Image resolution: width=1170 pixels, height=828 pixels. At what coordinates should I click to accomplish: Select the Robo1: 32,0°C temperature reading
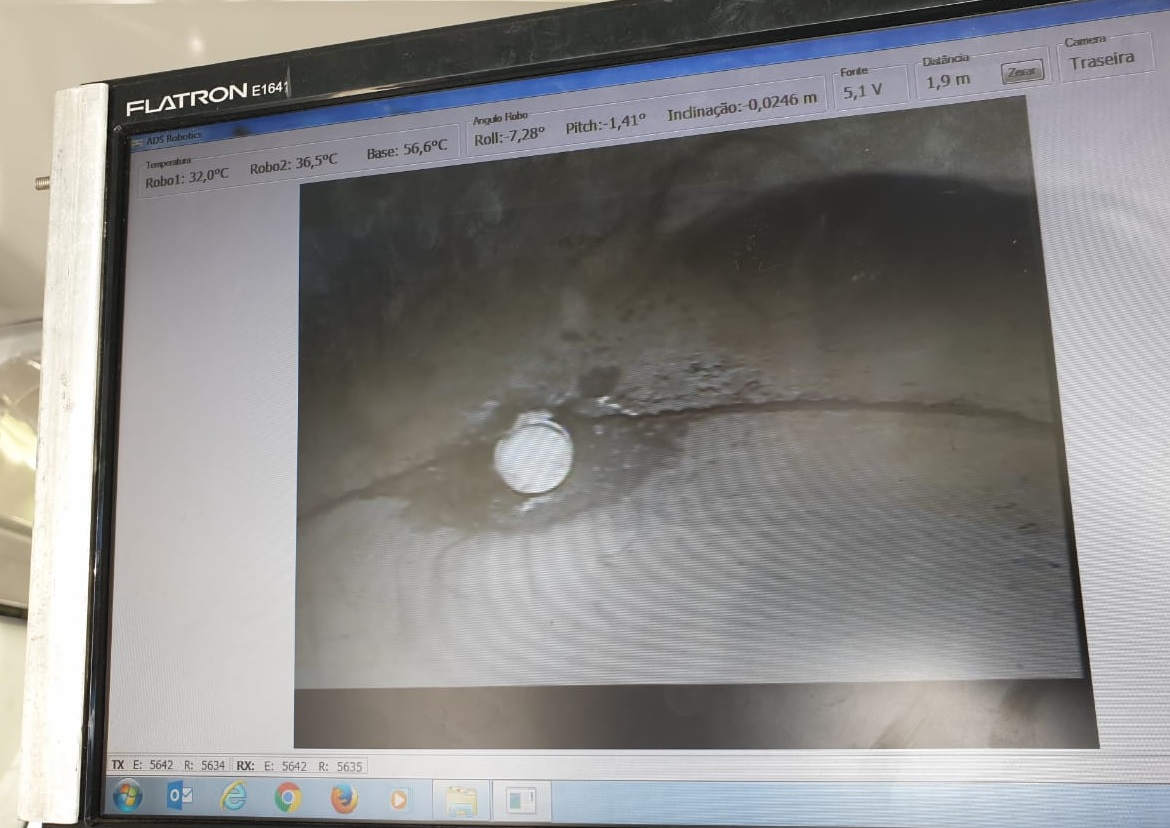[187, 178]
